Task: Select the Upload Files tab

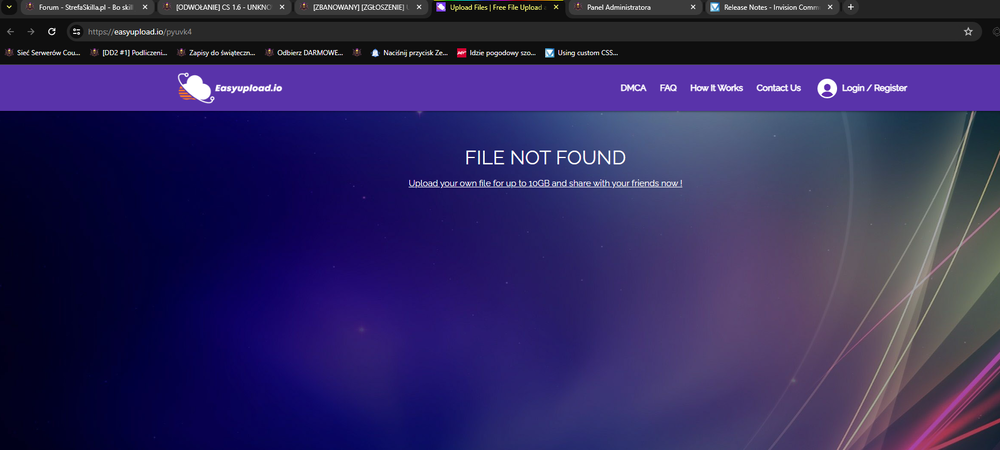Action: tap(497, 7)
